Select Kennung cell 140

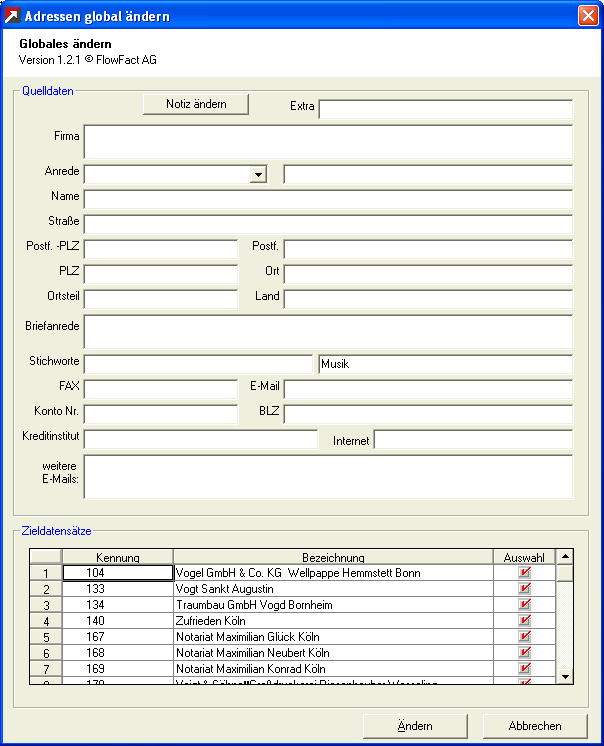click(117, 621)
